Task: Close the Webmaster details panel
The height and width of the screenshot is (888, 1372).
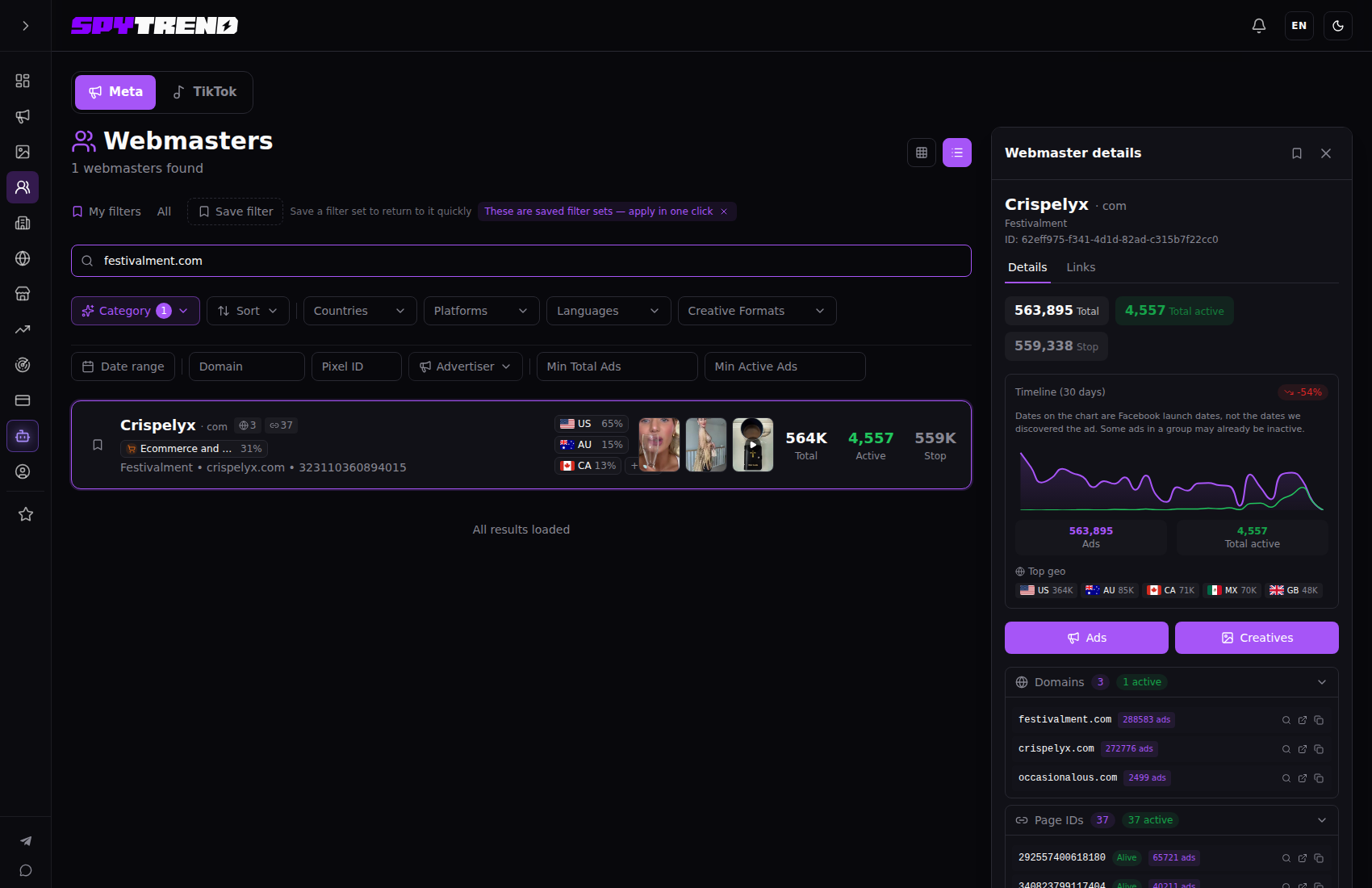Action: [x=1326, y=153]
